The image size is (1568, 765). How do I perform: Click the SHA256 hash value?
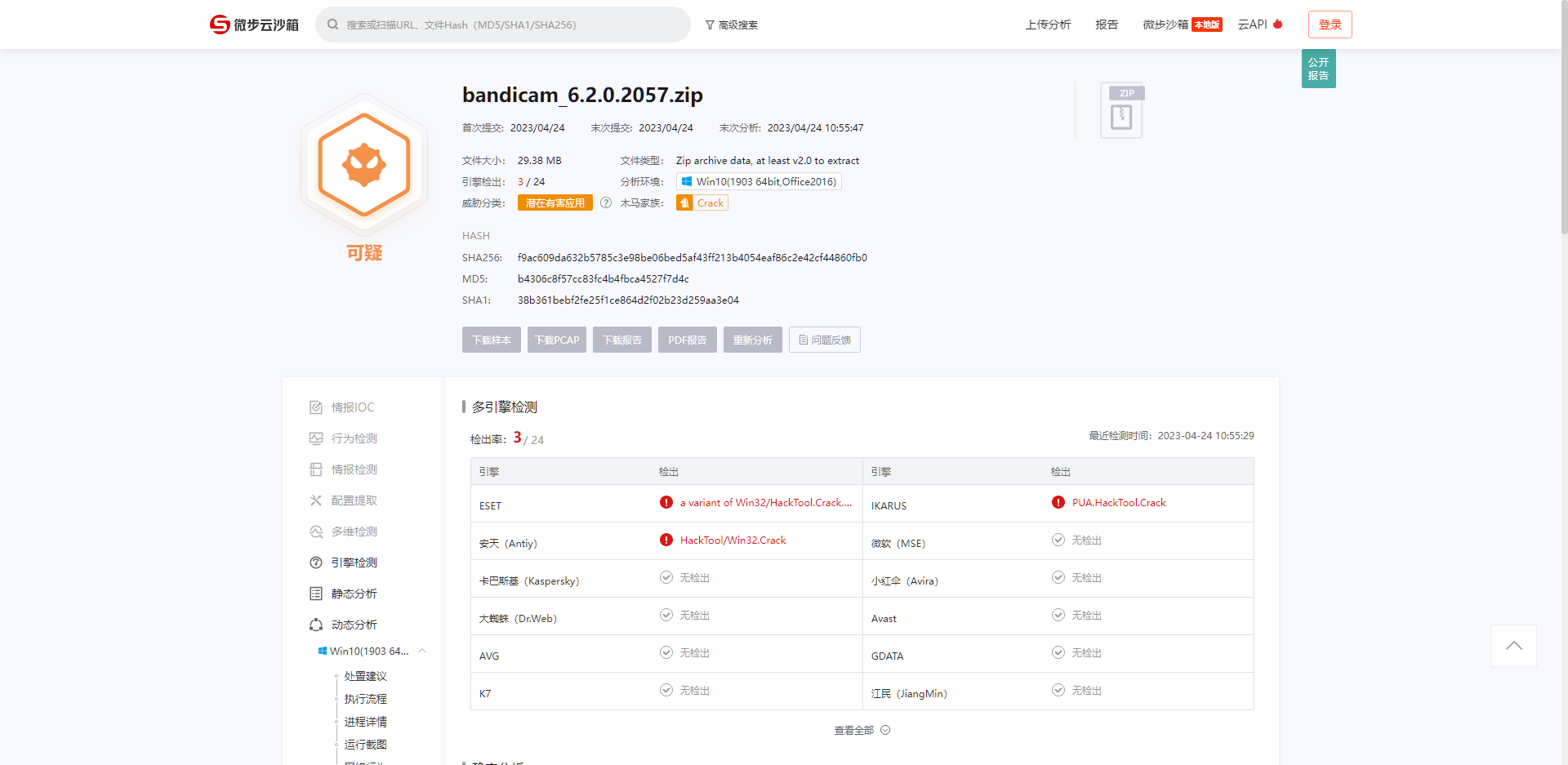[x=693, y=258]
